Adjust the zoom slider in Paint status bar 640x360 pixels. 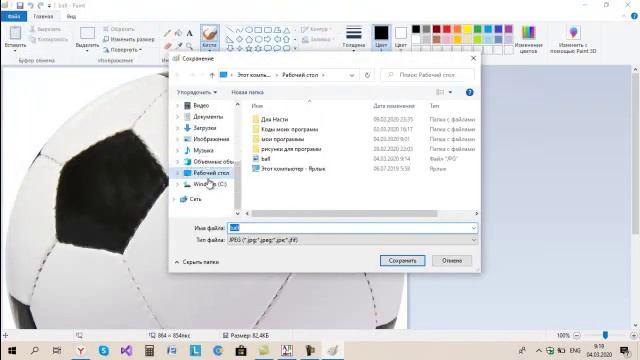[x=605, y=336]
